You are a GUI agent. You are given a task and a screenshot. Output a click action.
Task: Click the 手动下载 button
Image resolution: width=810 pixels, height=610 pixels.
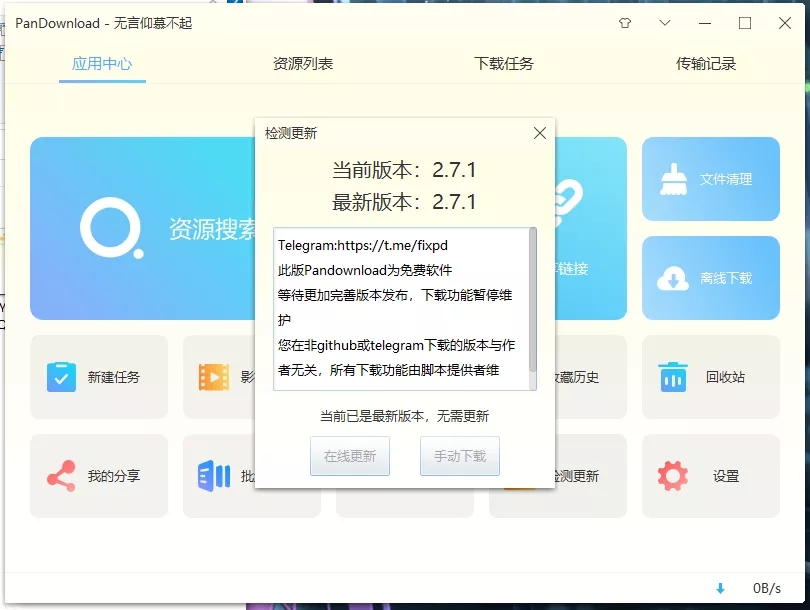(460, 456)
